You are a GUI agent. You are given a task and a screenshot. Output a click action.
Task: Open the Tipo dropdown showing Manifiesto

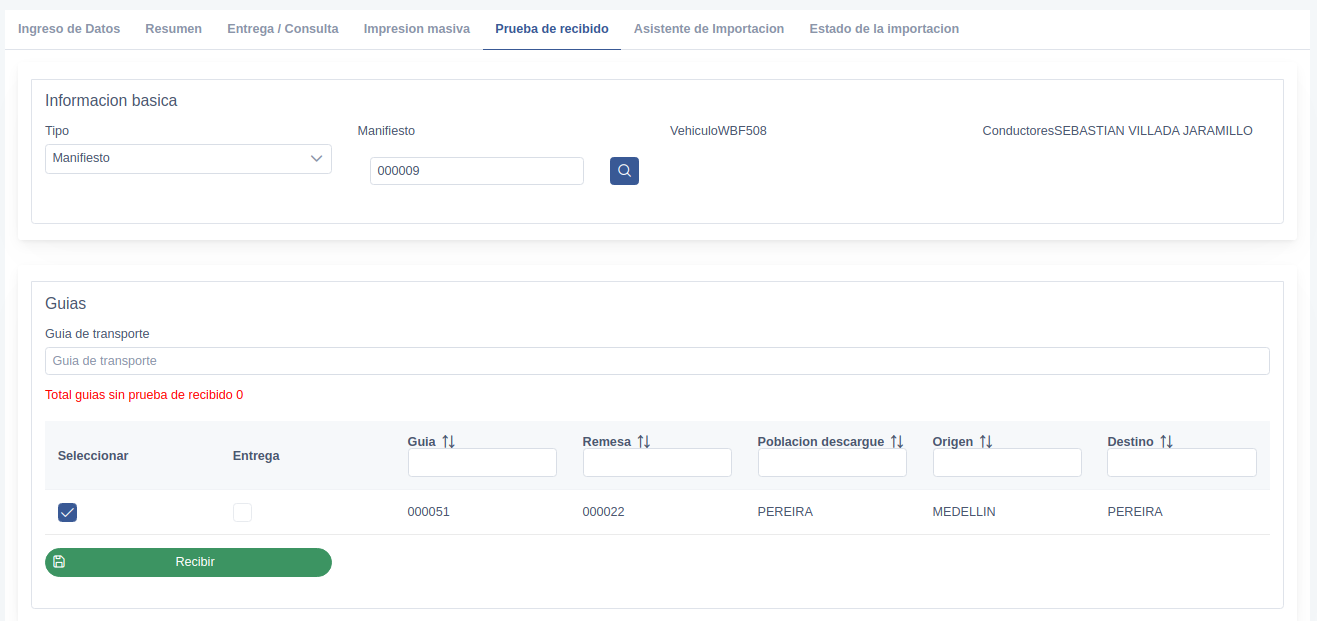tap(188, 159)
